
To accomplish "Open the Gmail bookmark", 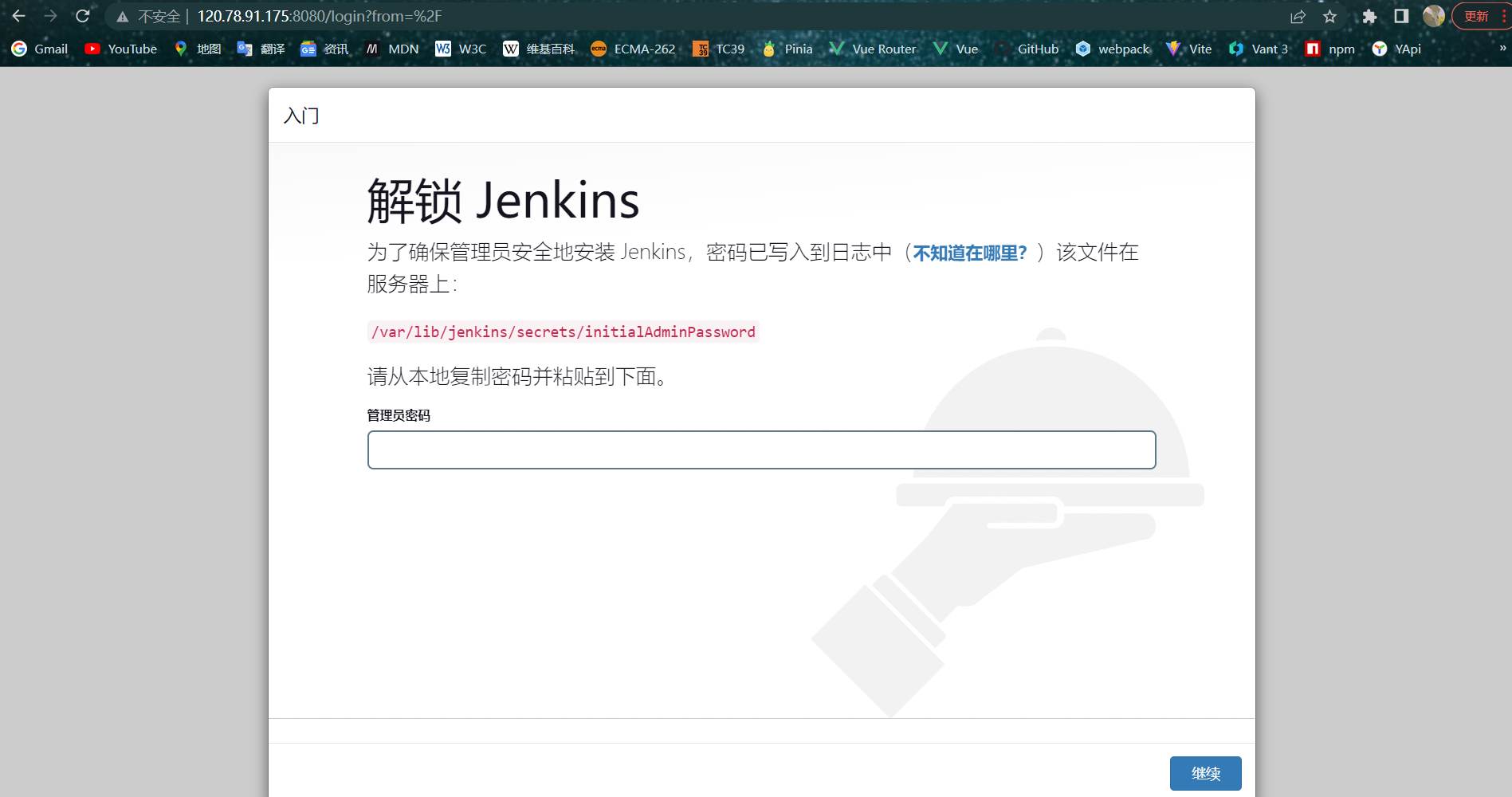I will click(40, 49).
